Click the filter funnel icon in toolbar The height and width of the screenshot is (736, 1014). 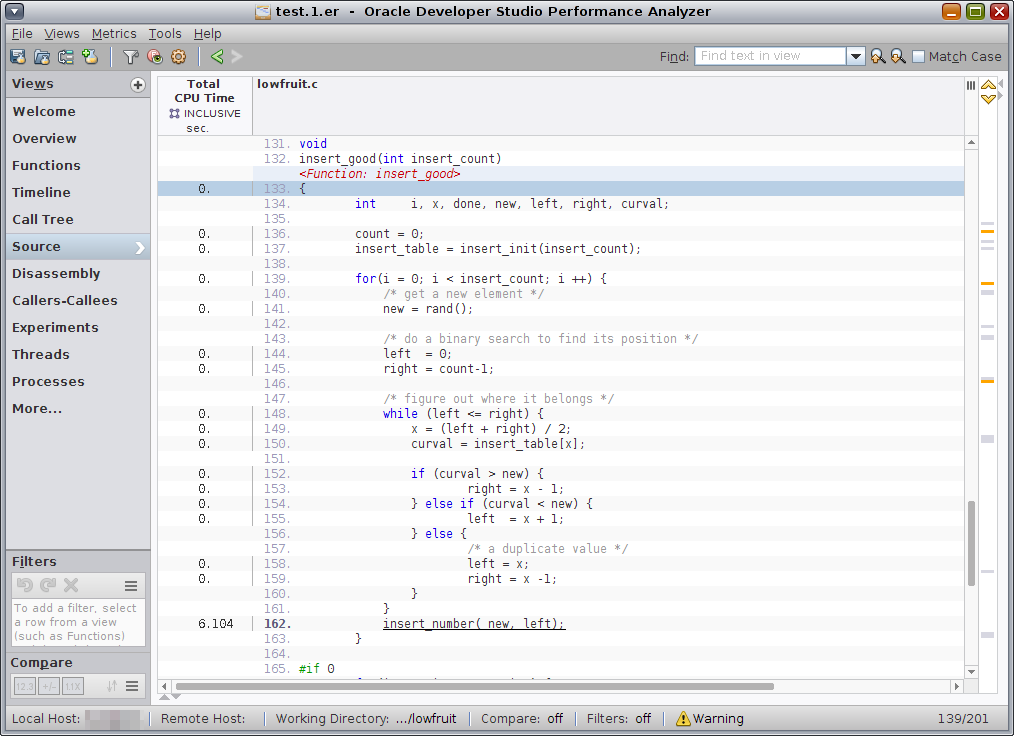click(x=130, y=57)
